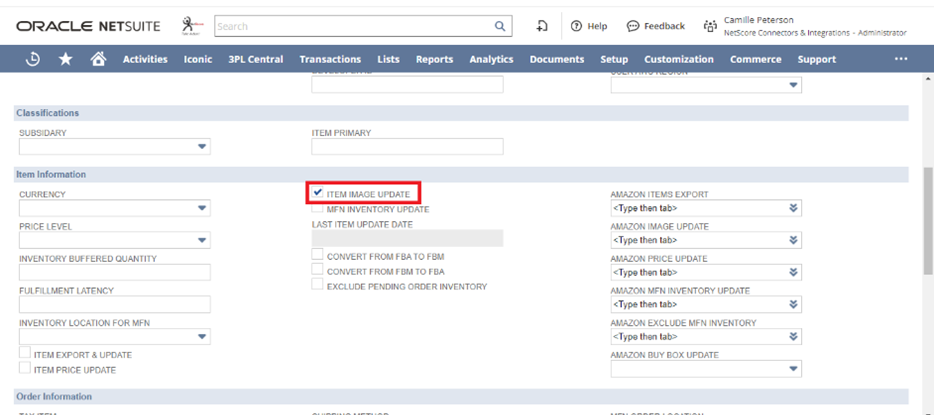Screen dimensions: 934x415
Task: Click the search magnifier icon
Action: click(x=500, y=26)
